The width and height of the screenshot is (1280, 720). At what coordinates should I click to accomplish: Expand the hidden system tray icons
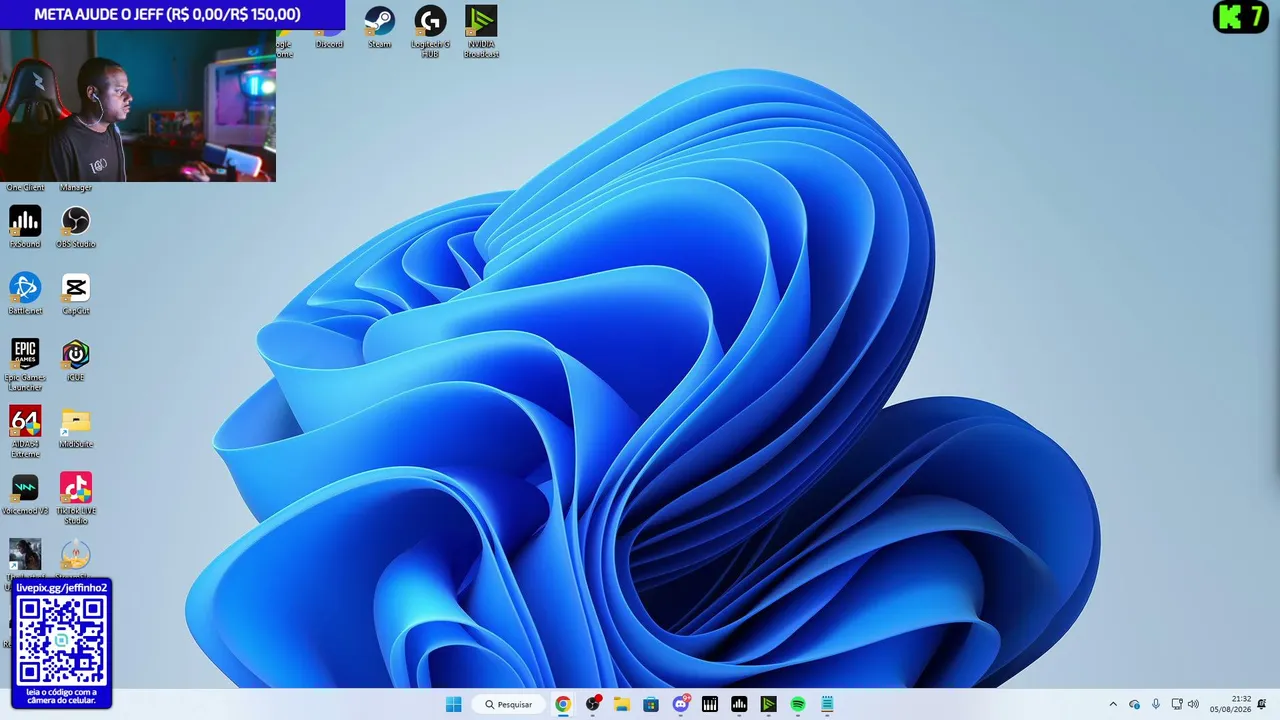coord(1113,704)
